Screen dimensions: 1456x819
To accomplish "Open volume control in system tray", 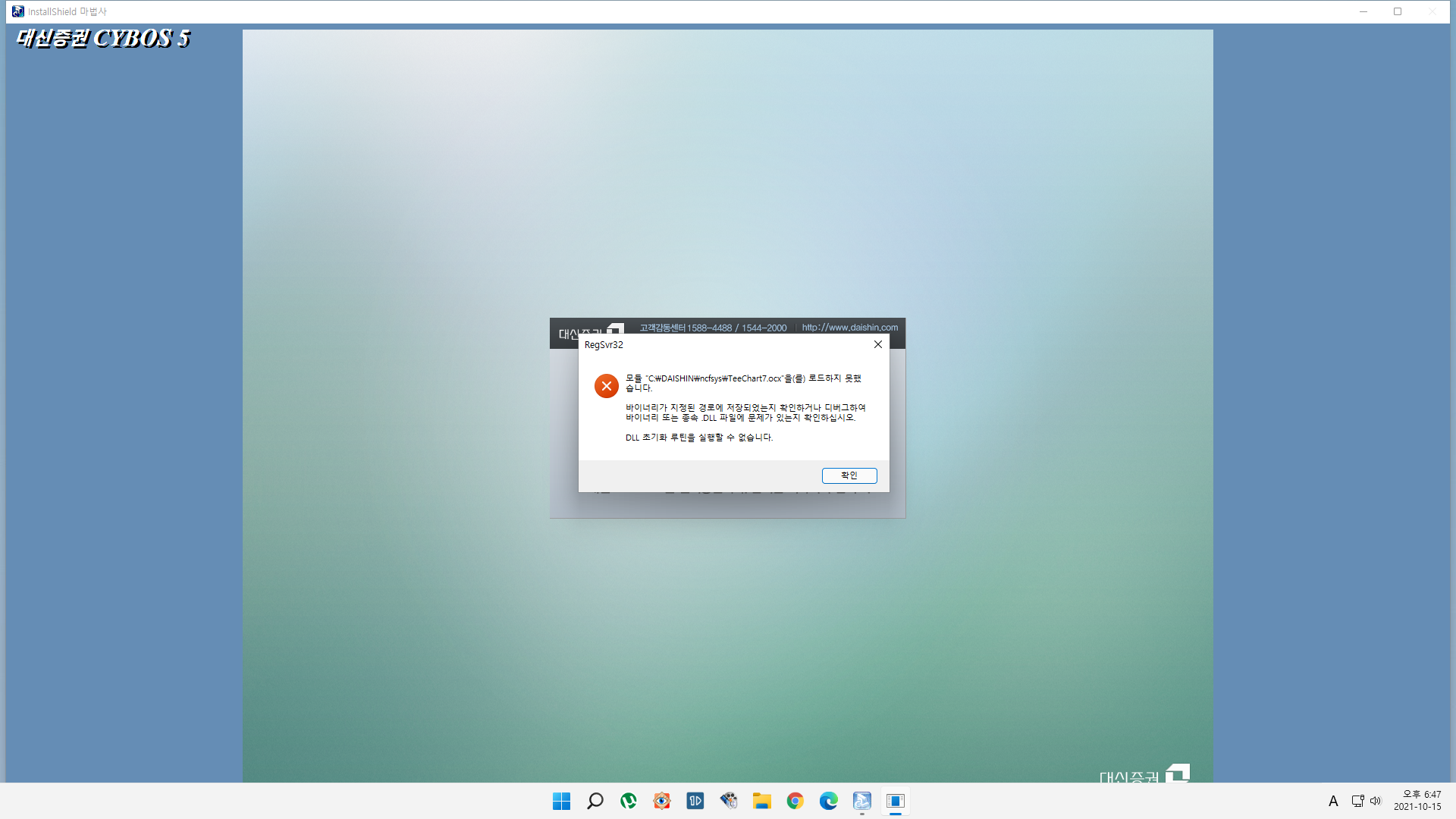I will point(1376,801).
